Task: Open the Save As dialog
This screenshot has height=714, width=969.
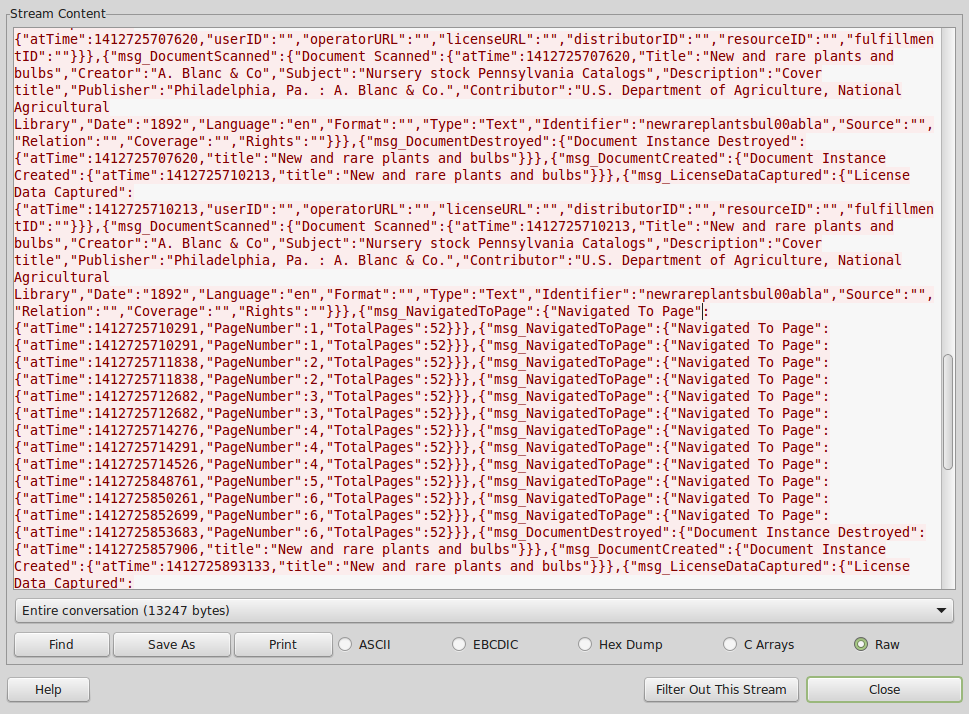Action: tap(170, 644)
